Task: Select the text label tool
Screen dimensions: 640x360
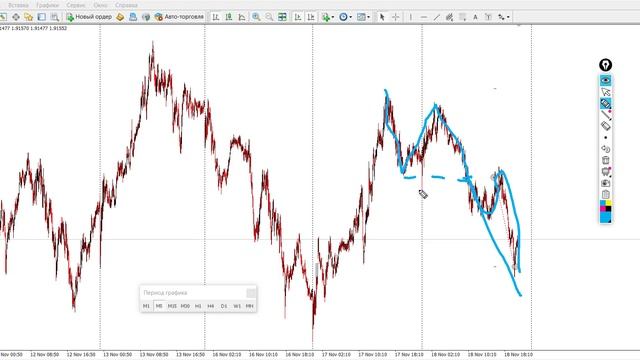Action: [x=488, y=17]
